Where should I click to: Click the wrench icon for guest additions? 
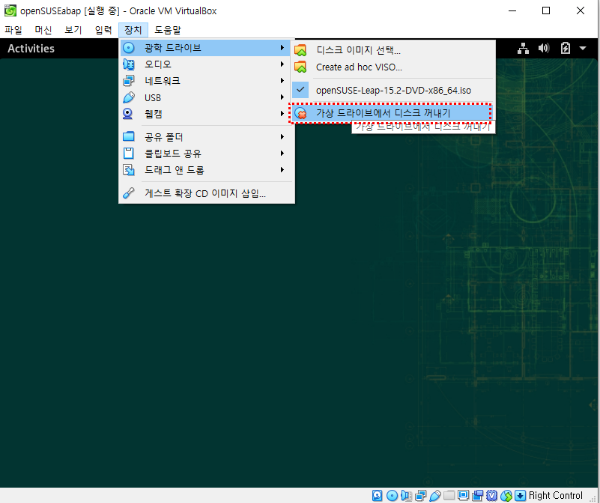[129, 193]
